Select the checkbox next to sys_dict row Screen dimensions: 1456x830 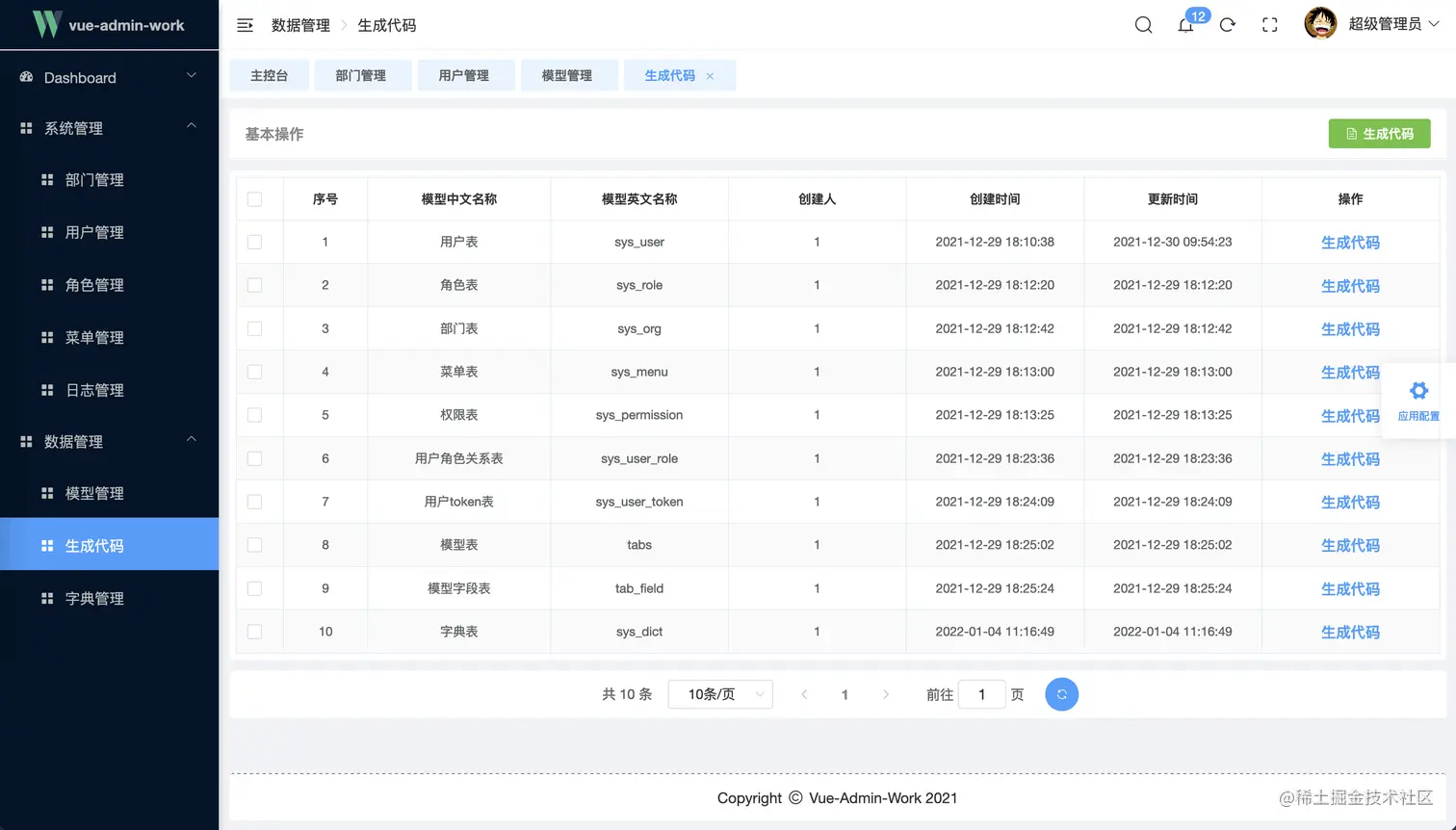[255, 632]
